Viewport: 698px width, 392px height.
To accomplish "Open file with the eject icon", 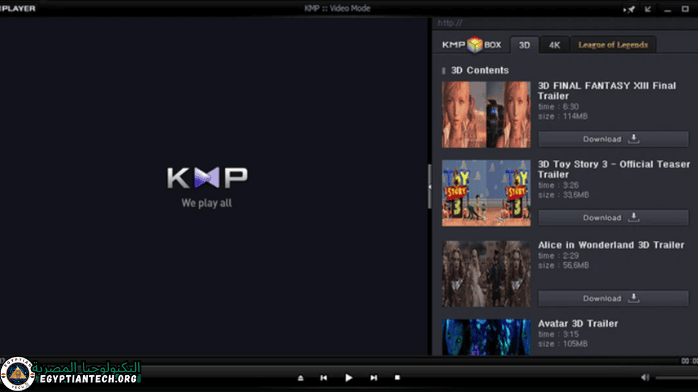I will [300, 378].
